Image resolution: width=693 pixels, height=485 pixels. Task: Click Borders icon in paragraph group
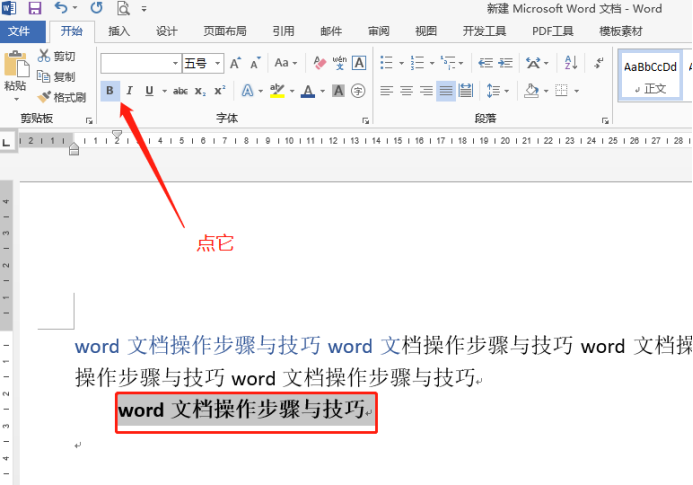coord(562,91)
